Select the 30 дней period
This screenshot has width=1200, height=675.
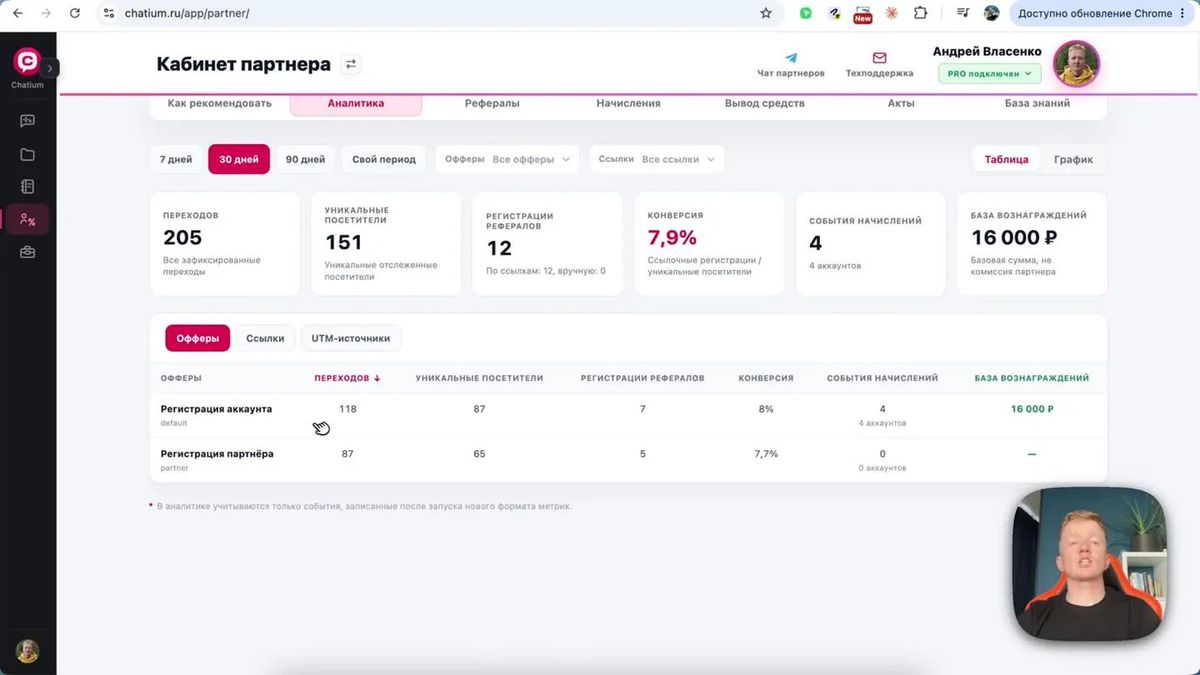pyautogui.click(x=239, y=159)
